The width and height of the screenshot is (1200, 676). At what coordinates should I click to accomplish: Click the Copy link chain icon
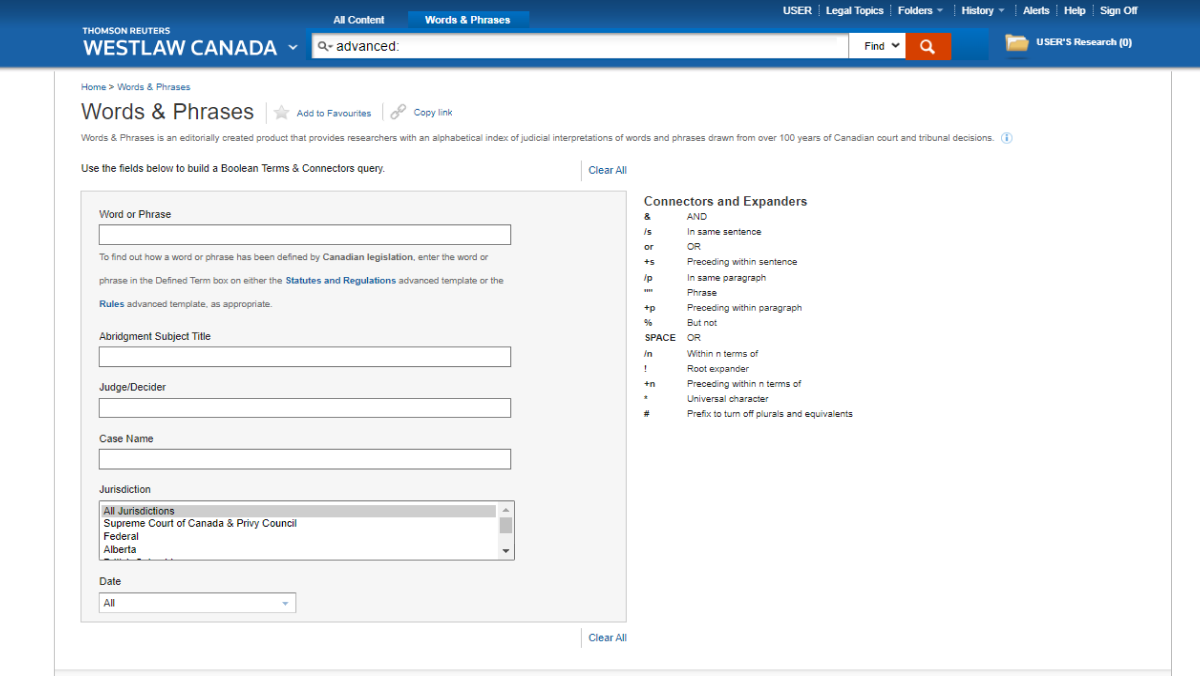click(x=398, y=112)
